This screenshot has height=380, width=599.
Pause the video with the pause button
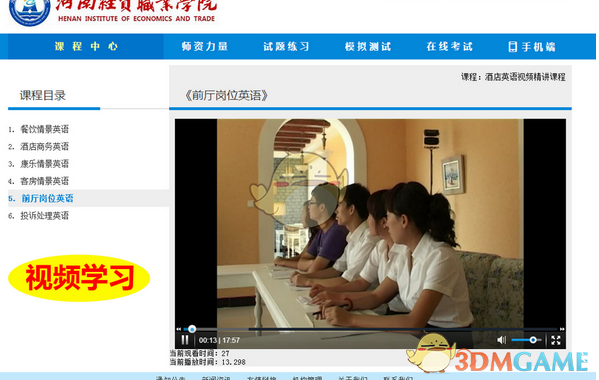coord(185,340)
